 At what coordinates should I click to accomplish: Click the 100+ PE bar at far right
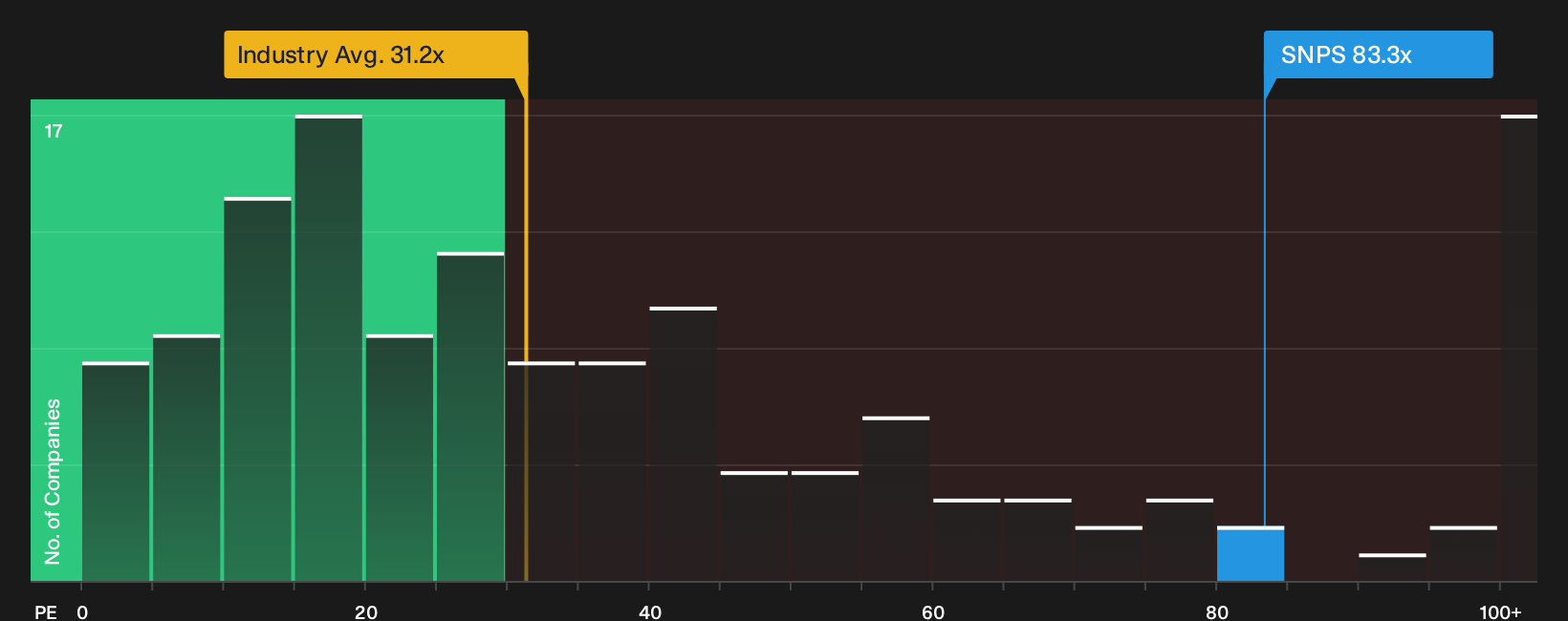pos(1519,348)
